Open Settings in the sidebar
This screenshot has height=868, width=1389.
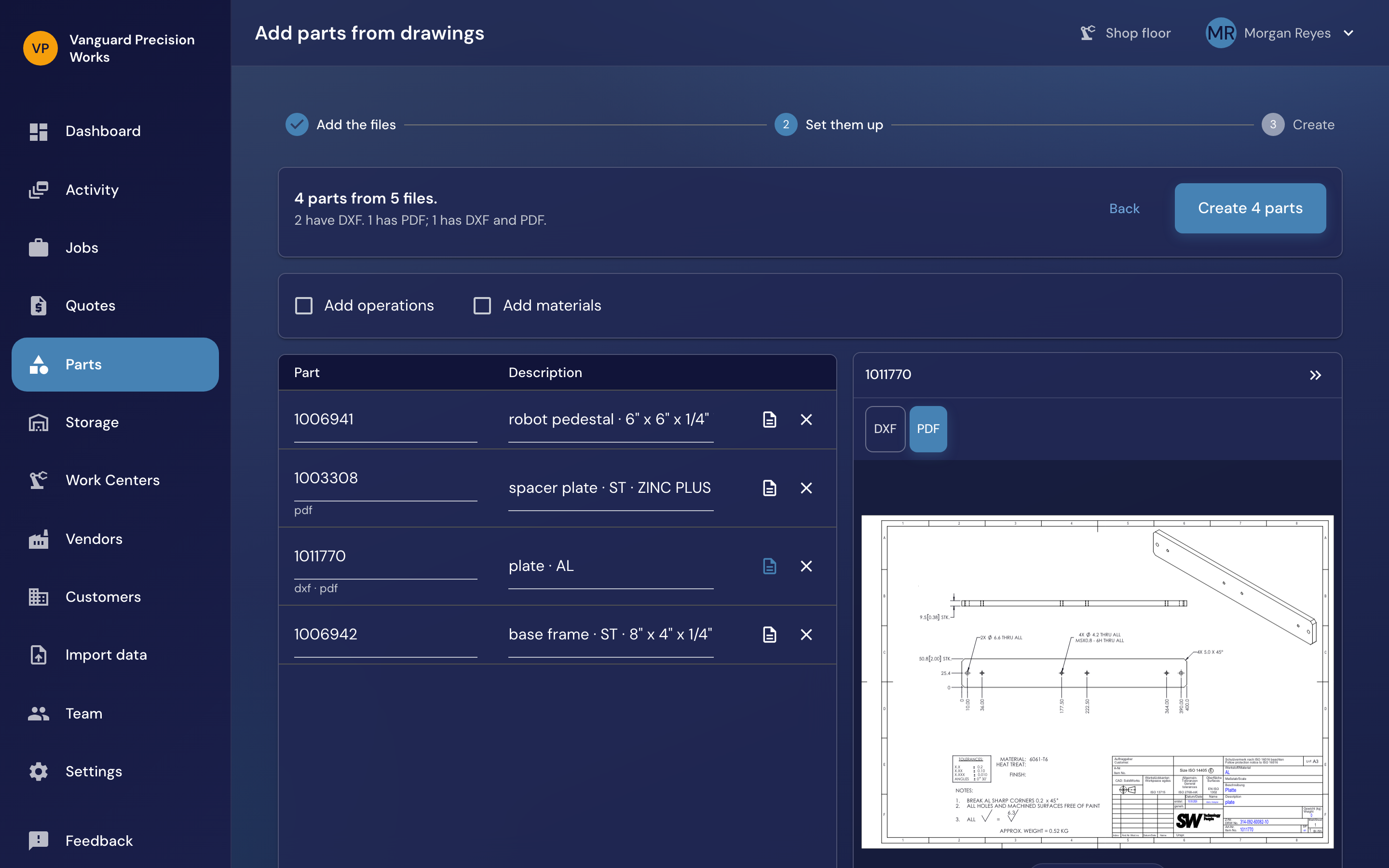pyautogui.click(x=115, y=772)
